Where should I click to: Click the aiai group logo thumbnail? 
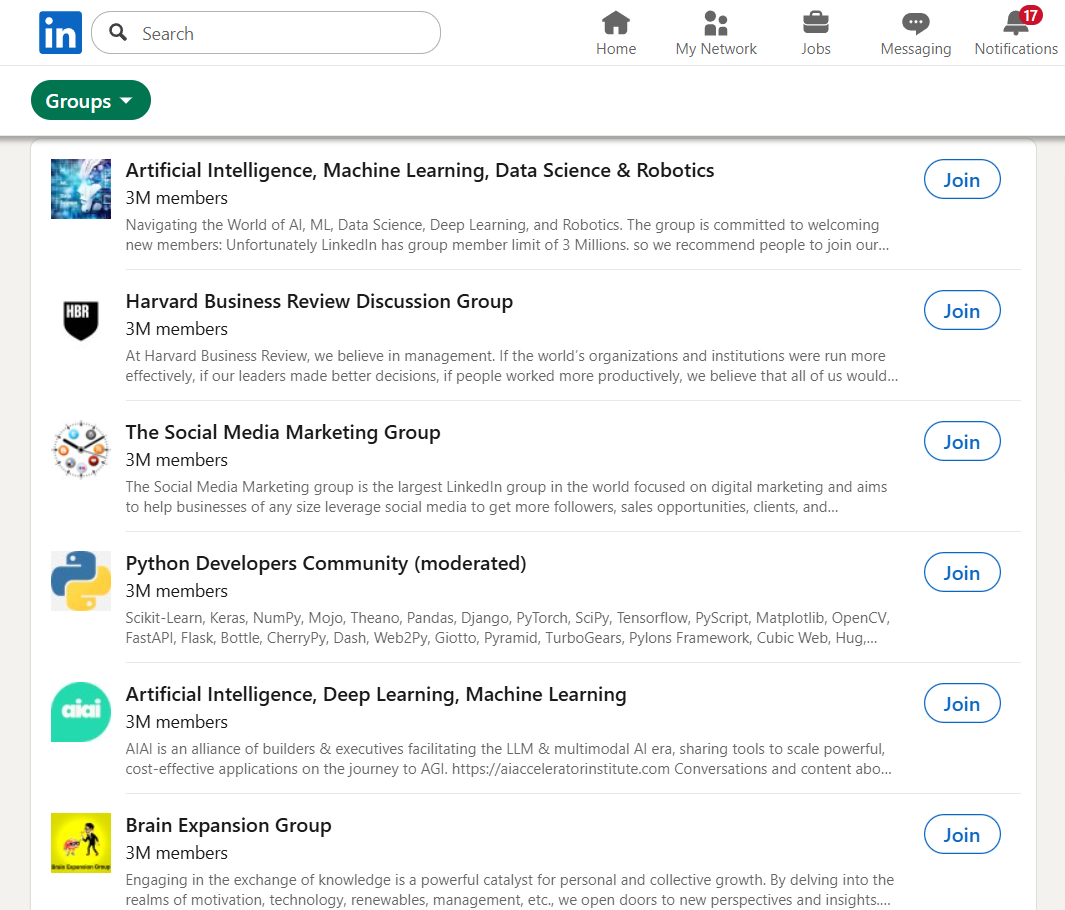pos(80,712)
